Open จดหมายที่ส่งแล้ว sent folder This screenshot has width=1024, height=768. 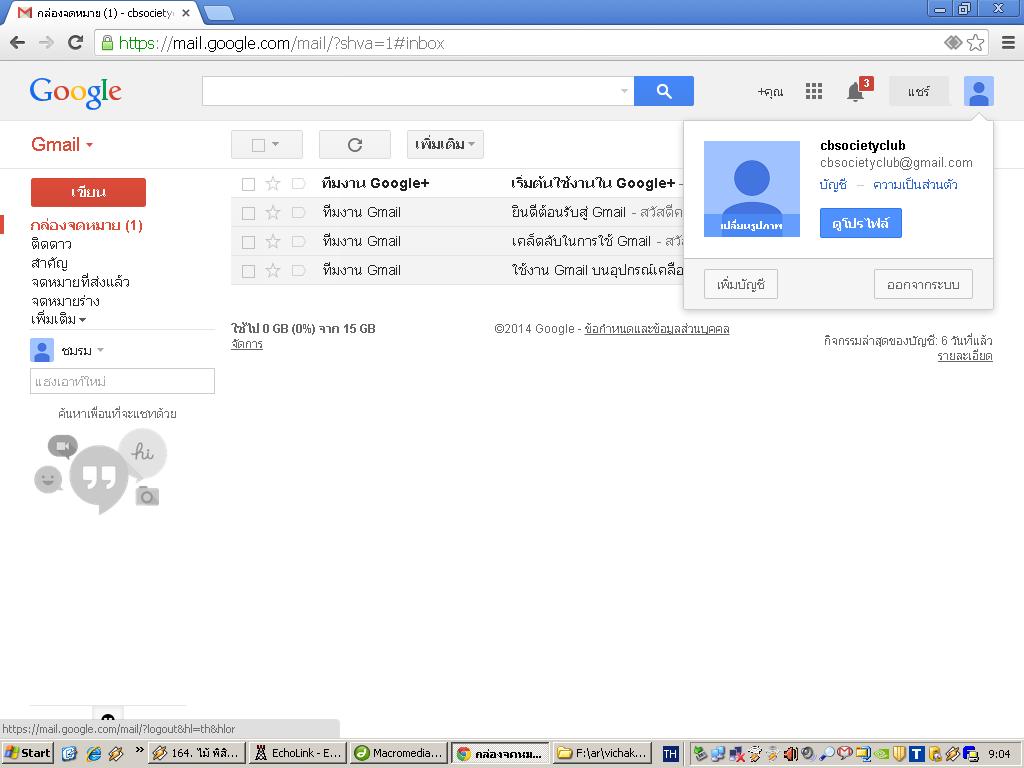click(80, 282)
